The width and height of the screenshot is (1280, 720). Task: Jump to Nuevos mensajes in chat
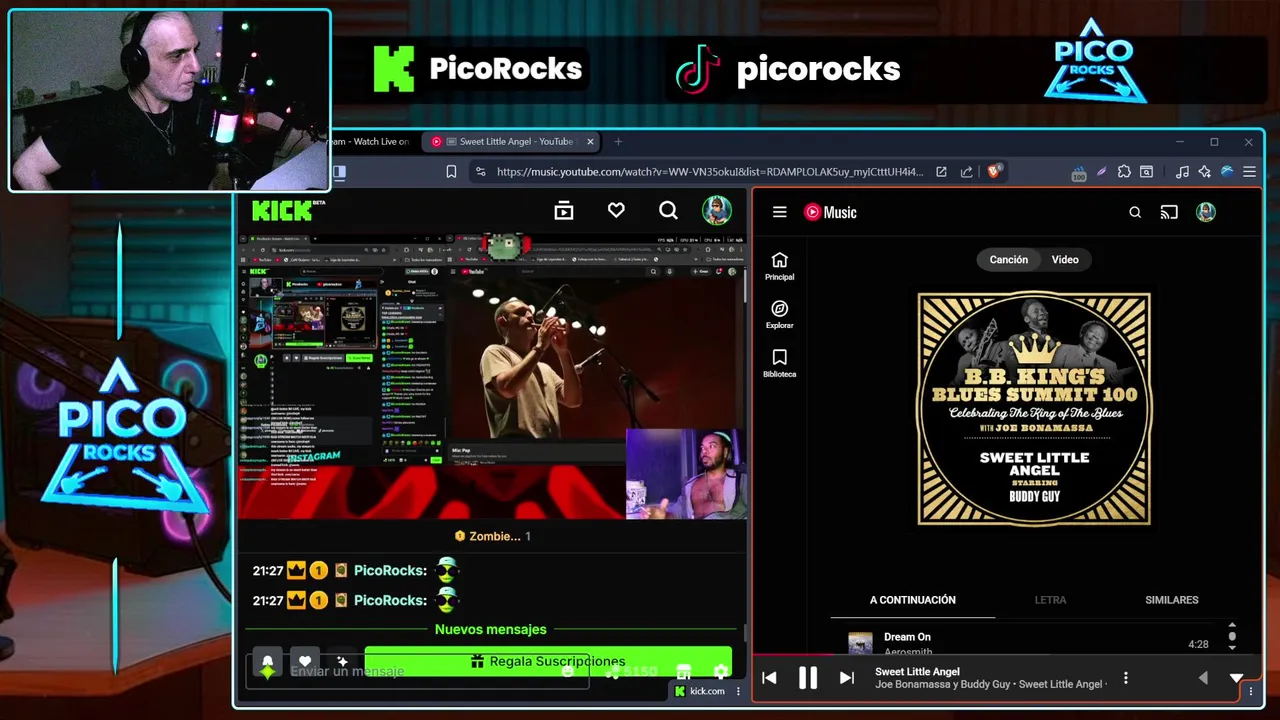[491, 629]
